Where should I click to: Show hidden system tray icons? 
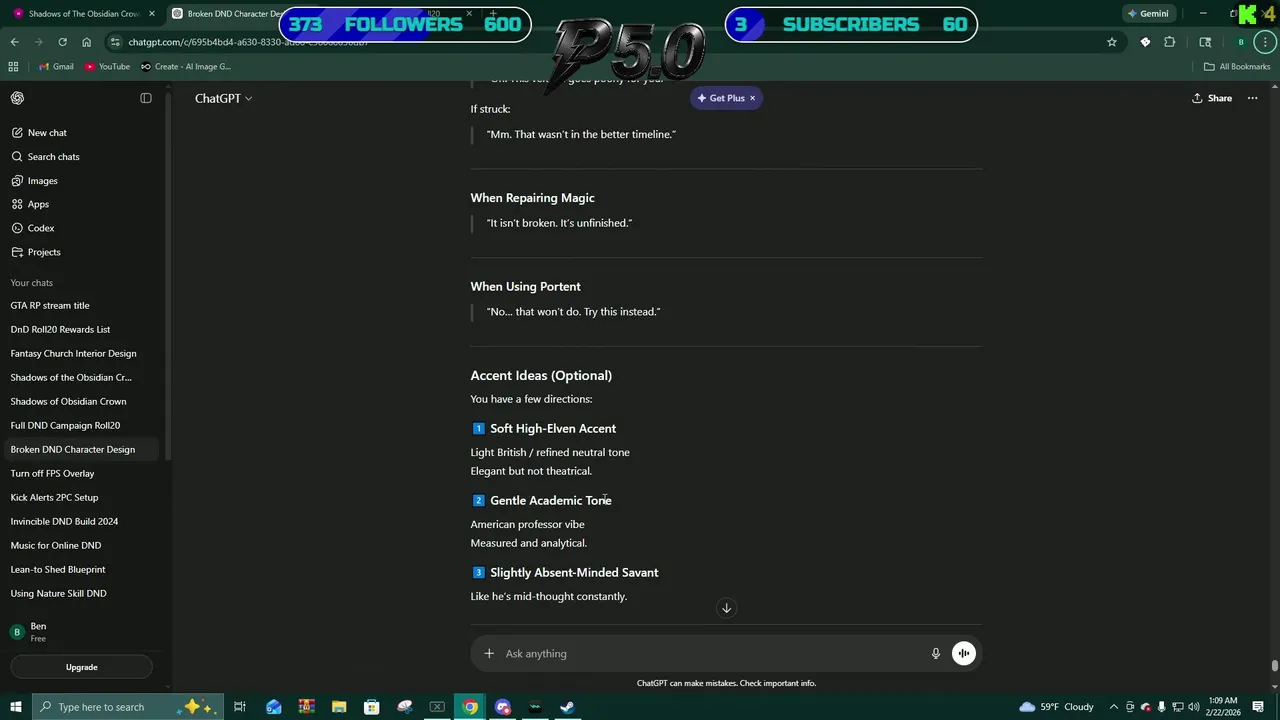click(1114, 707)
